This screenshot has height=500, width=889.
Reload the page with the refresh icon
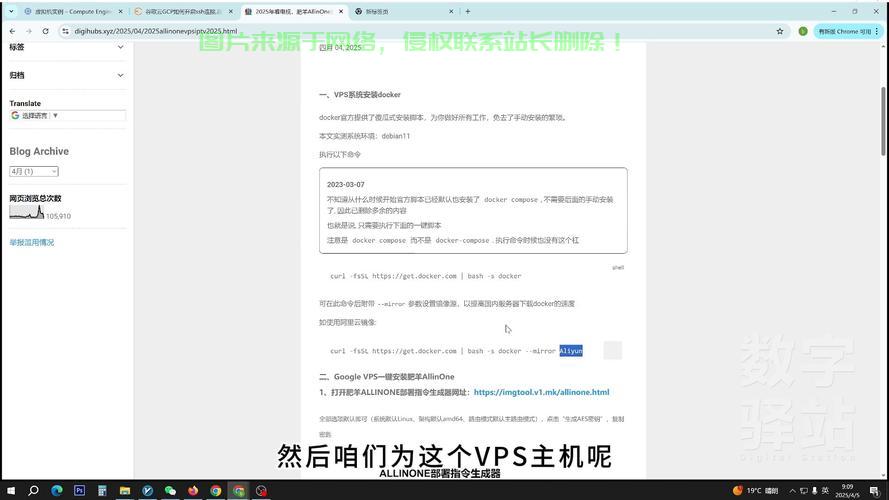pyautogui.click(x=45, y=31)
